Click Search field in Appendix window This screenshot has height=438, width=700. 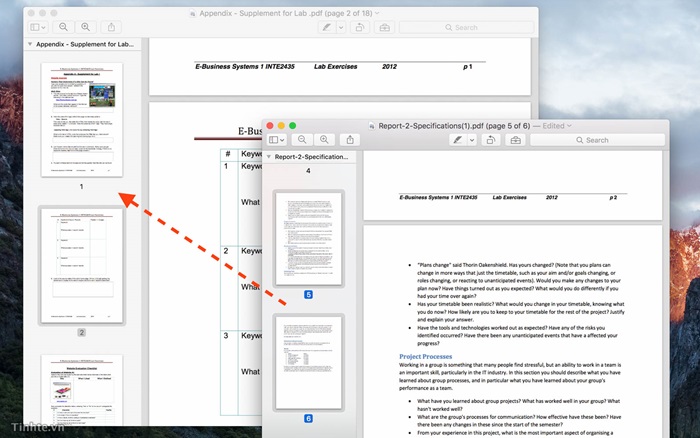(467, 27)
